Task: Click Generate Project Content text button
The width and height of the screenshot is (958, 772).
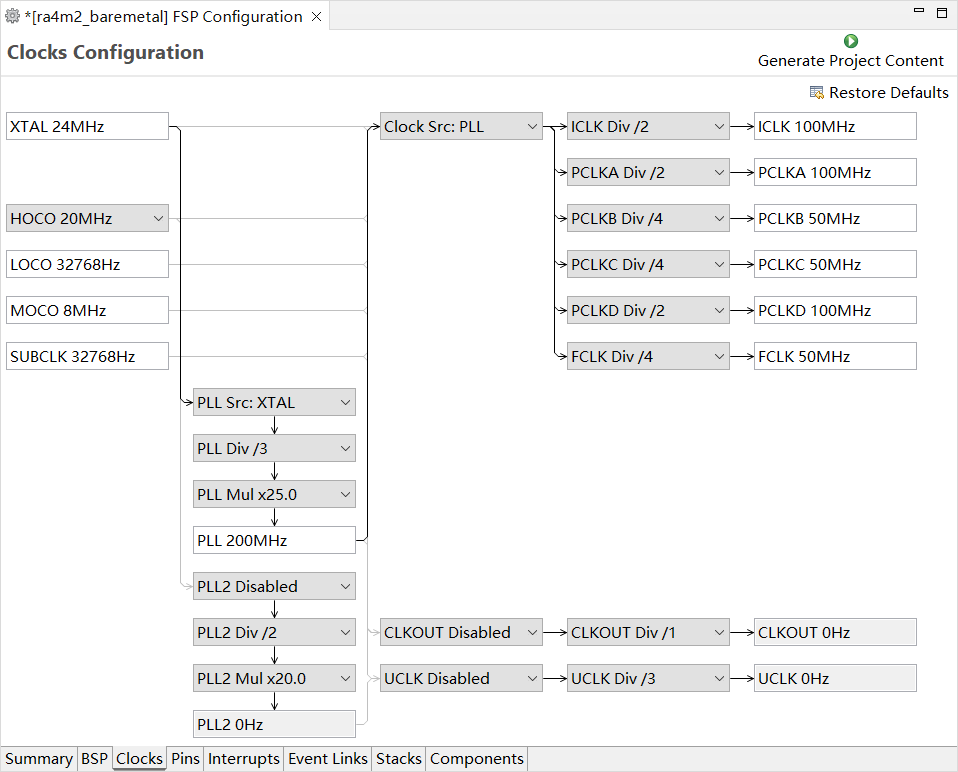Action: click(x=850, y=60)
